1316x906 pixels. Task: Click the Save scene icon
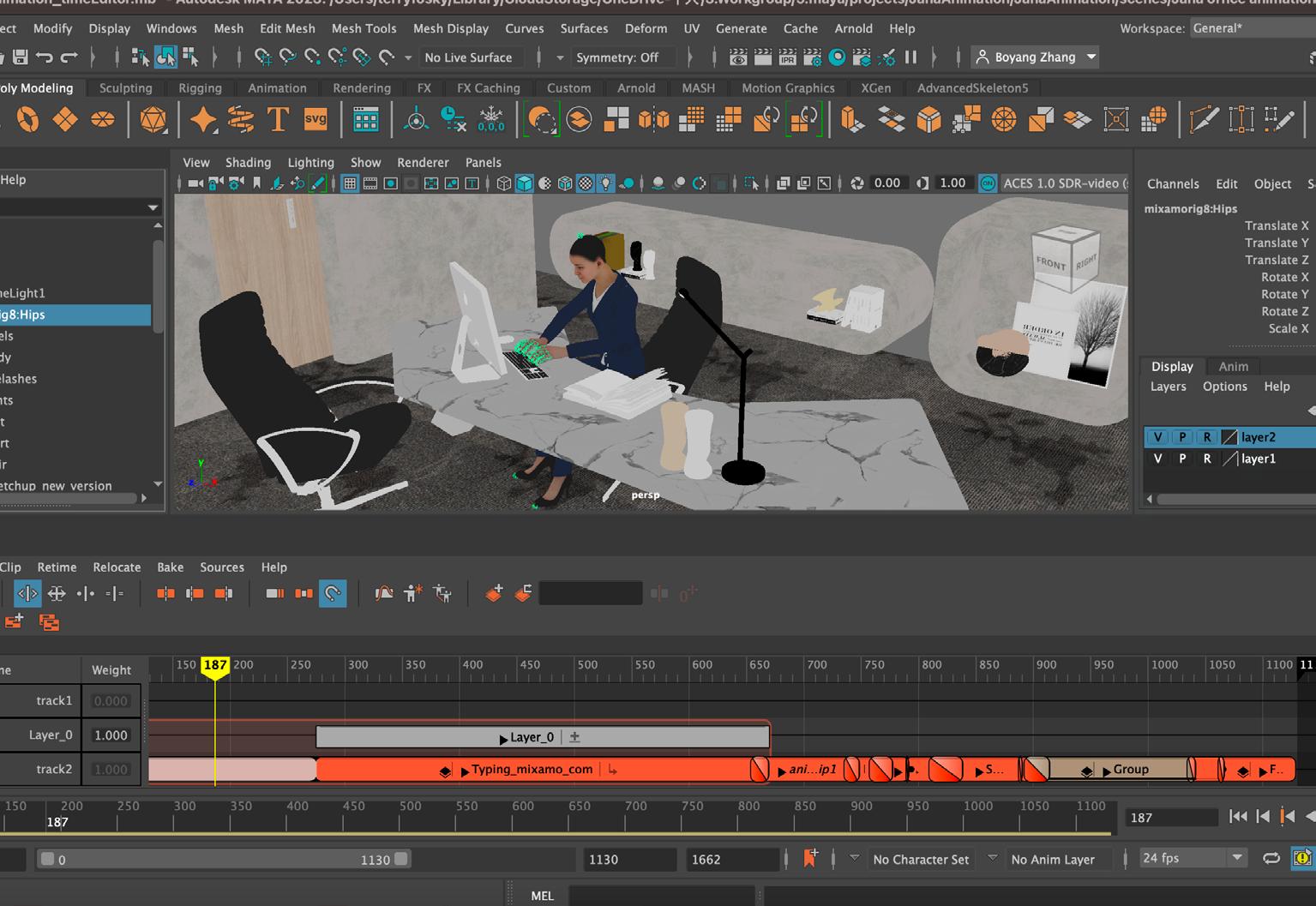pos(20,57)
